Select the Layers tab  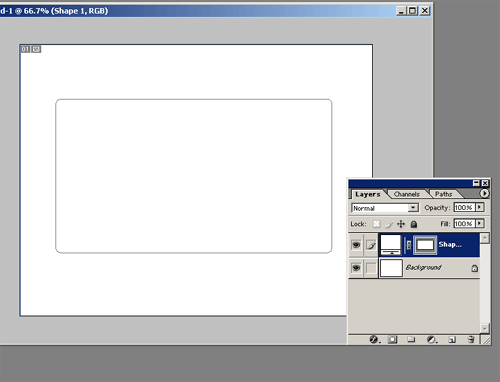click(x=368, y=194)
